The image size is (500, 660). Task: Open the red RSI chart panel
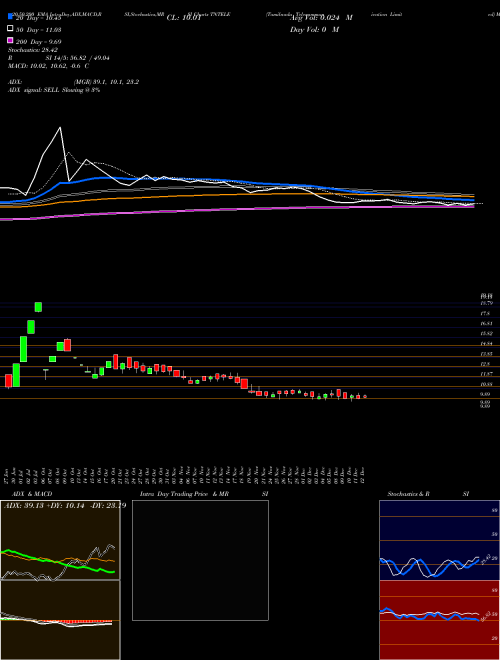(439, 620)
